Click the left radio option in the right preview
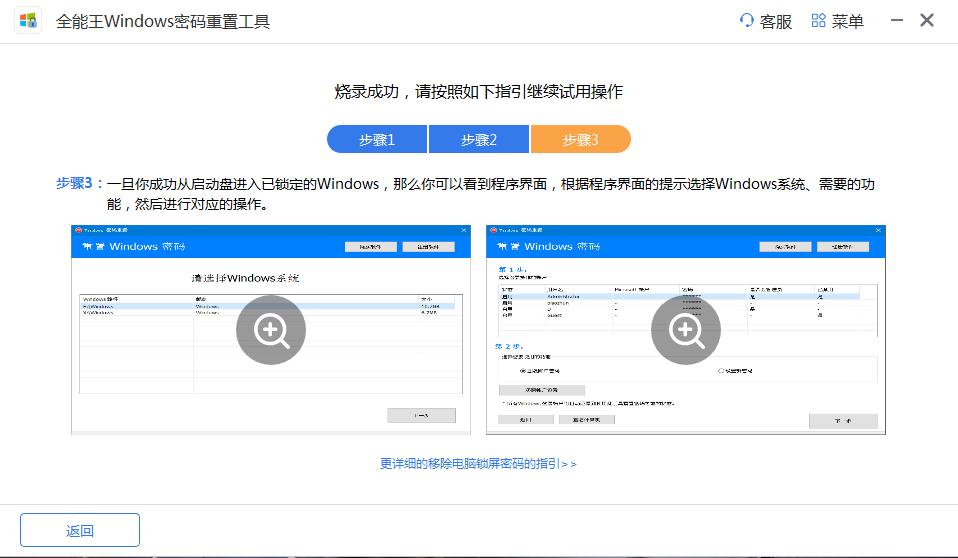Image resolution: width=958 pixels, height=558 pixels. [522, 370]
